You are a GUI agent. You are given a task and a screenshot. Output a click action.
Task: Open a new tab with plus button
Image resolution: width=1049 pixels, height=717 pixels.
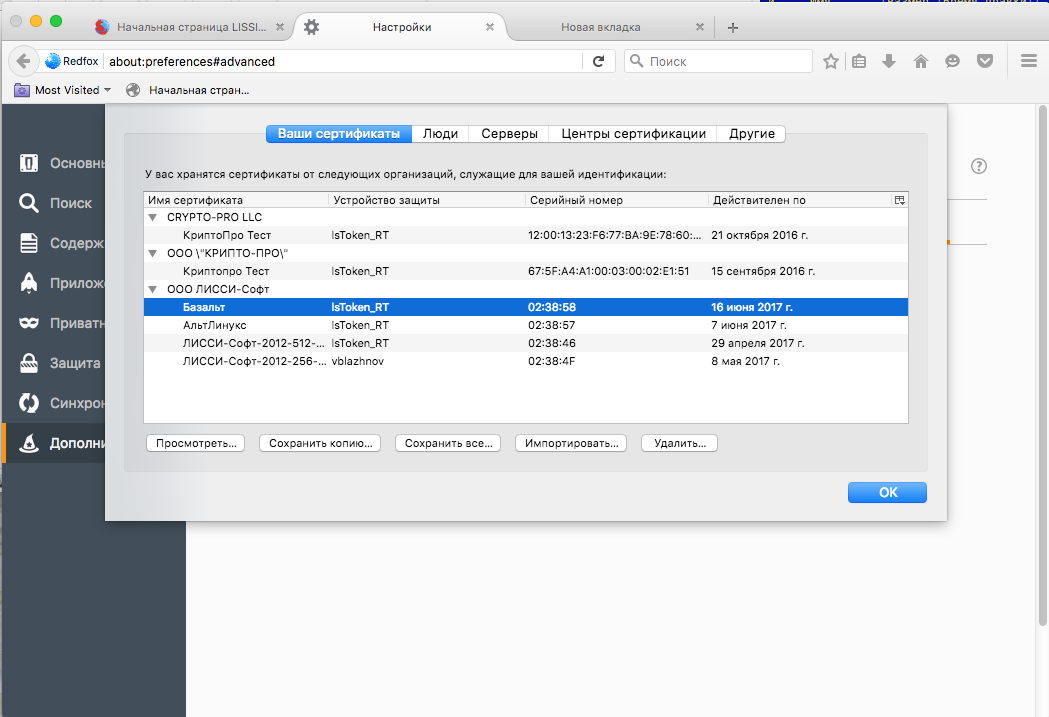[x=733, y=27]
